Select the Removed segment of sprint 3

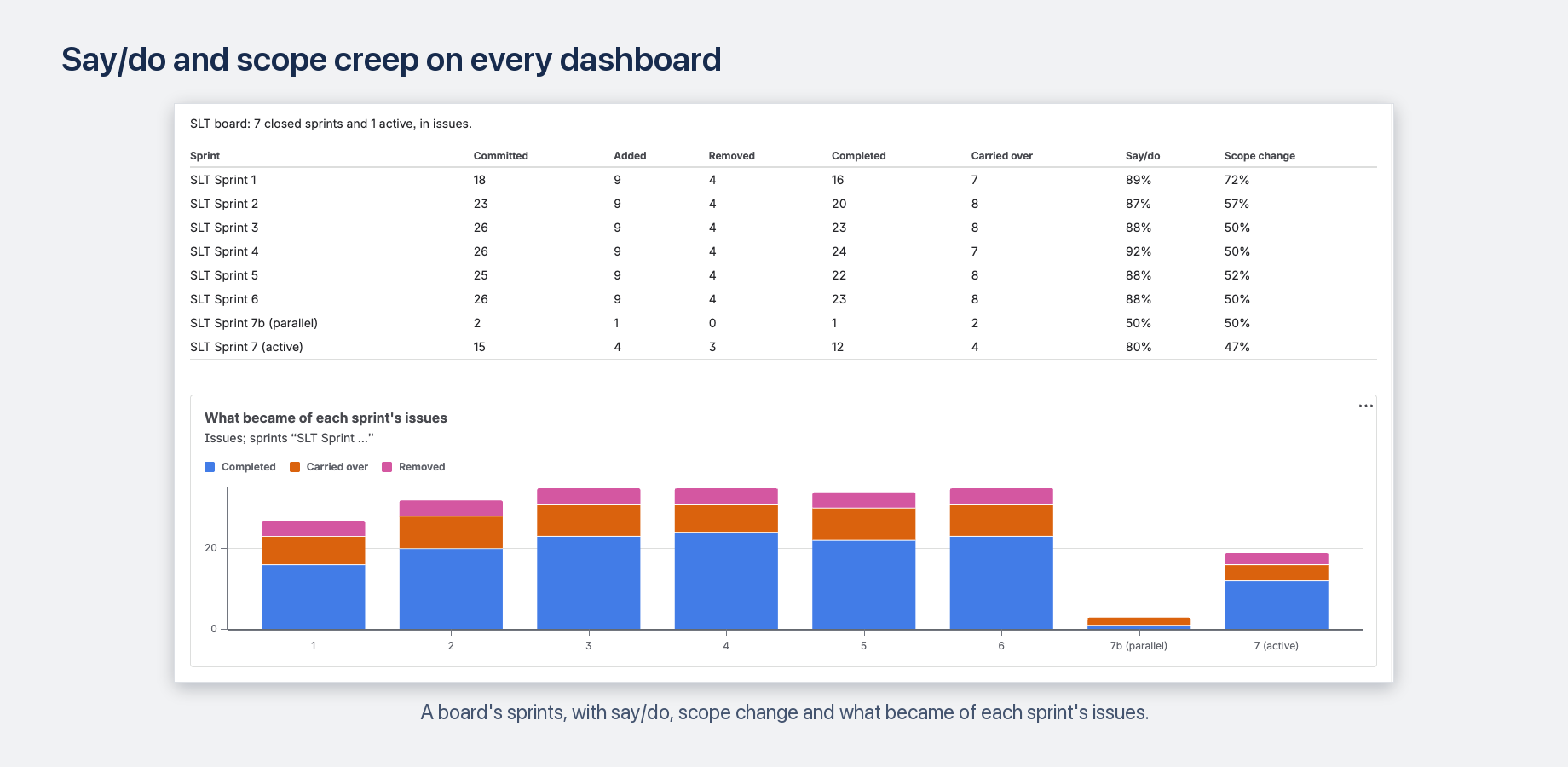[x=589, y=496]
